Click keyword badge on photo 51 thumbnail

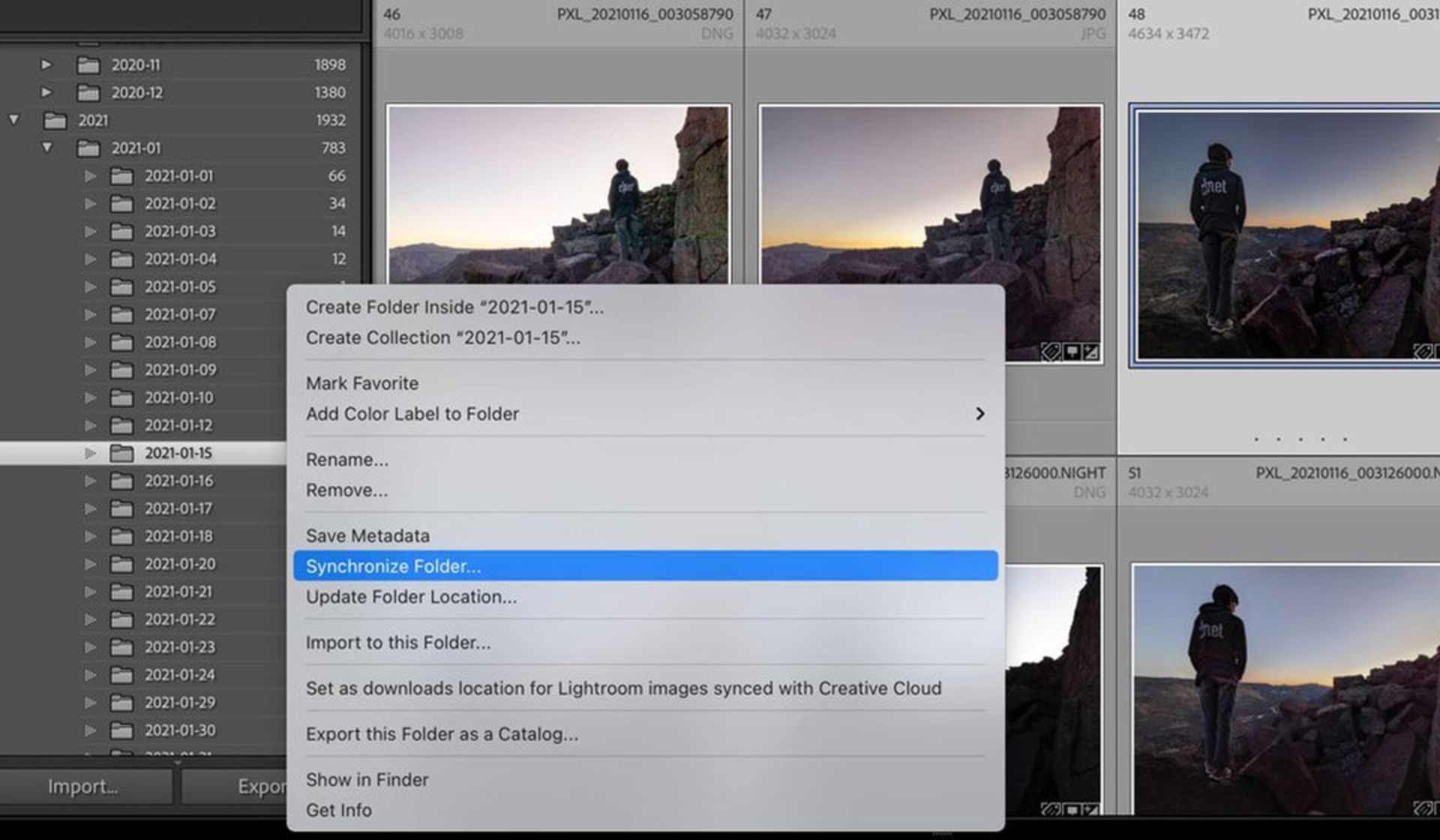pyautogui.click(x=1423, y=808)
